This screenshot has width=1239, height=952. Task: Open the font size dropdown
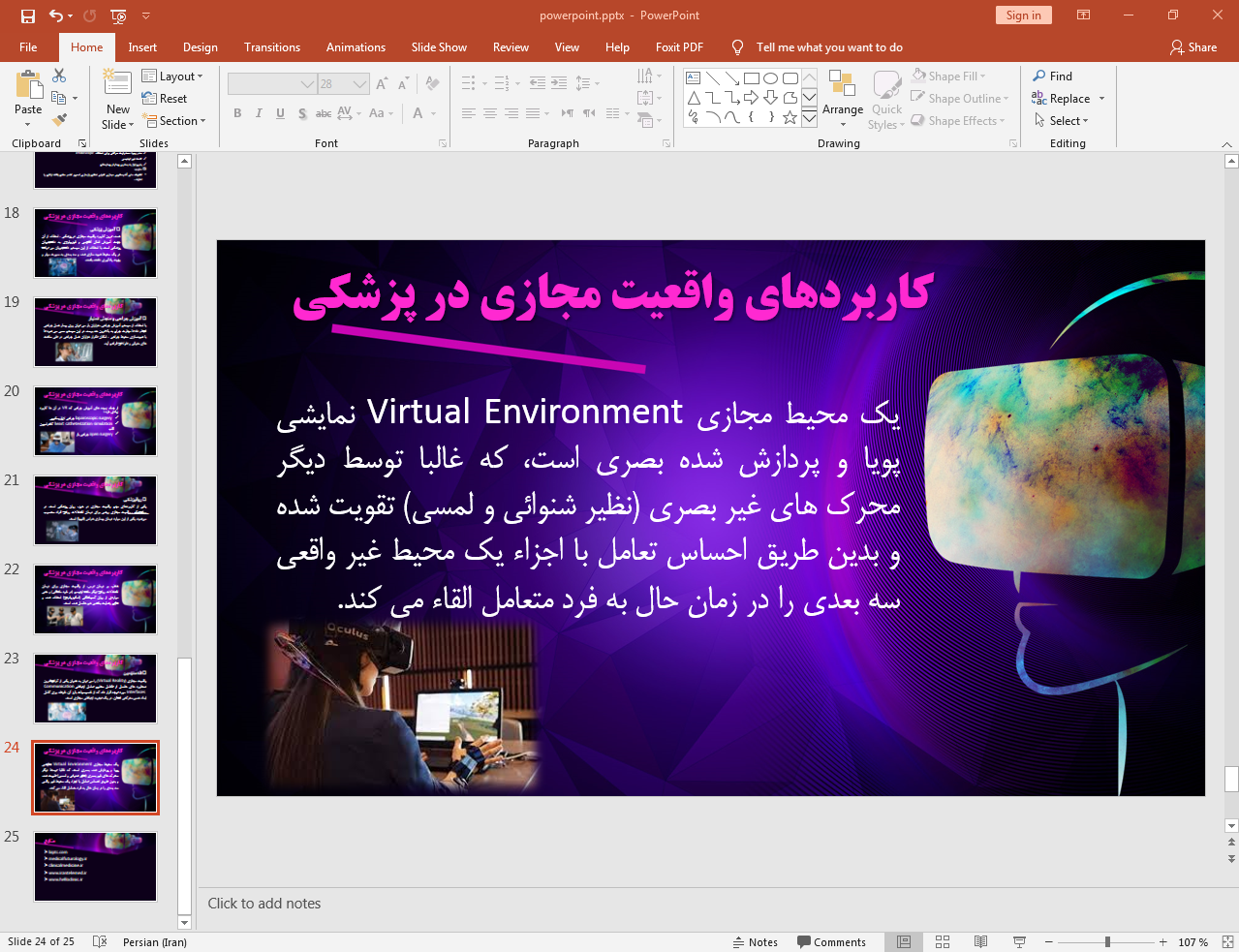pos(360,84)
